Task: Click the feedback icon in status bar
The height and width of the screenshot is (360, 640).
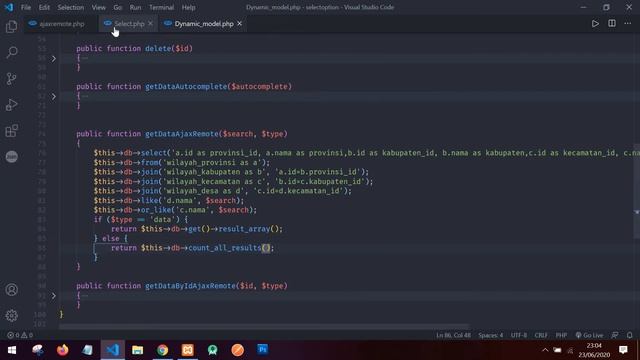Action: pos(615,335)
